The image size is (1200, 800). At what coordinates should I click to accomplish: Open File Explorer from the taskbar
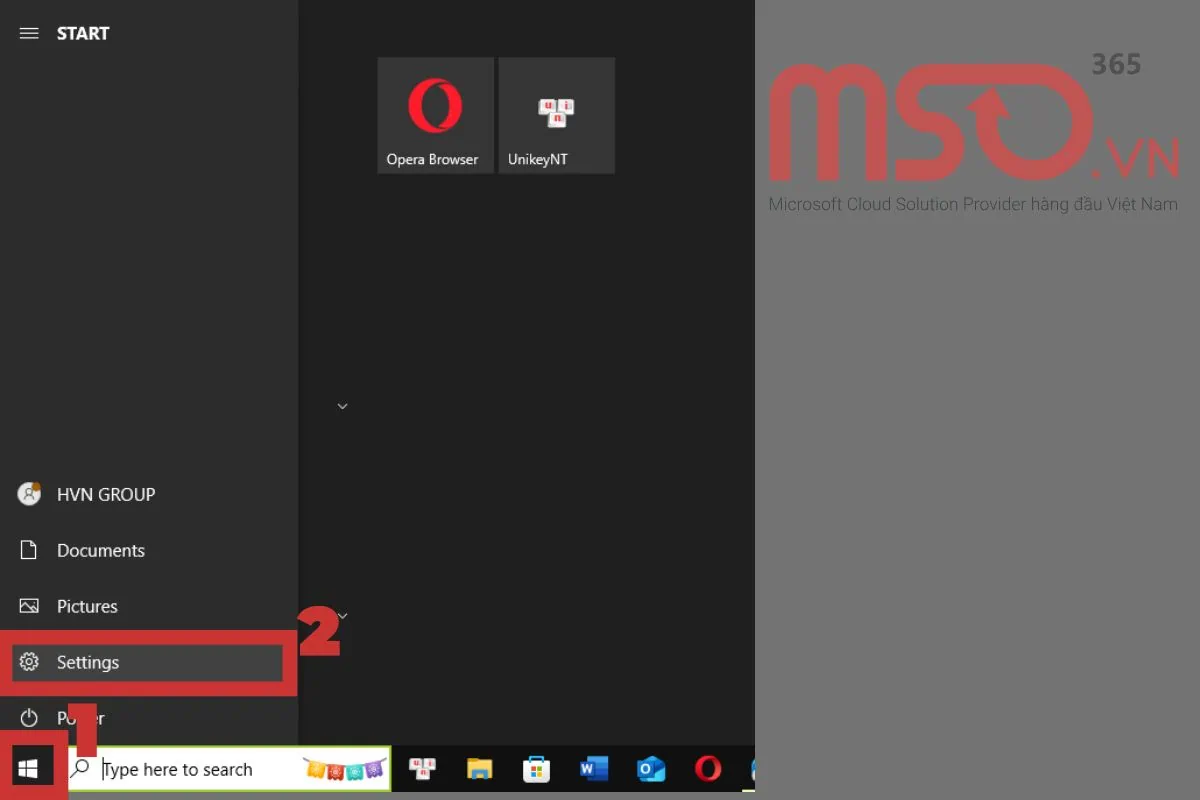(479, 769)
